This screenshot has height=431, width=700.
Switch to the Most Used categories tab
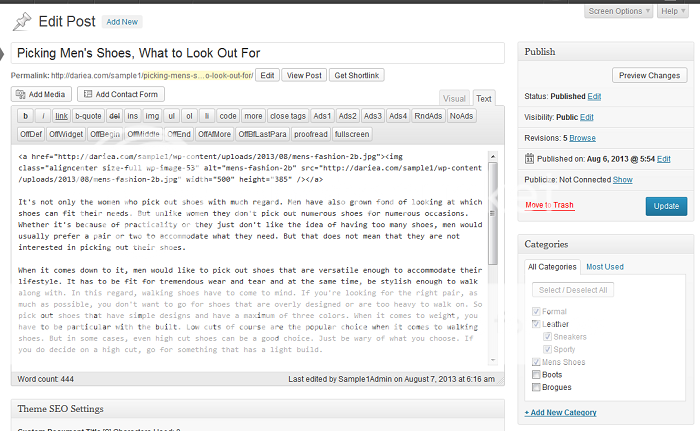click(x=605, y=267)
